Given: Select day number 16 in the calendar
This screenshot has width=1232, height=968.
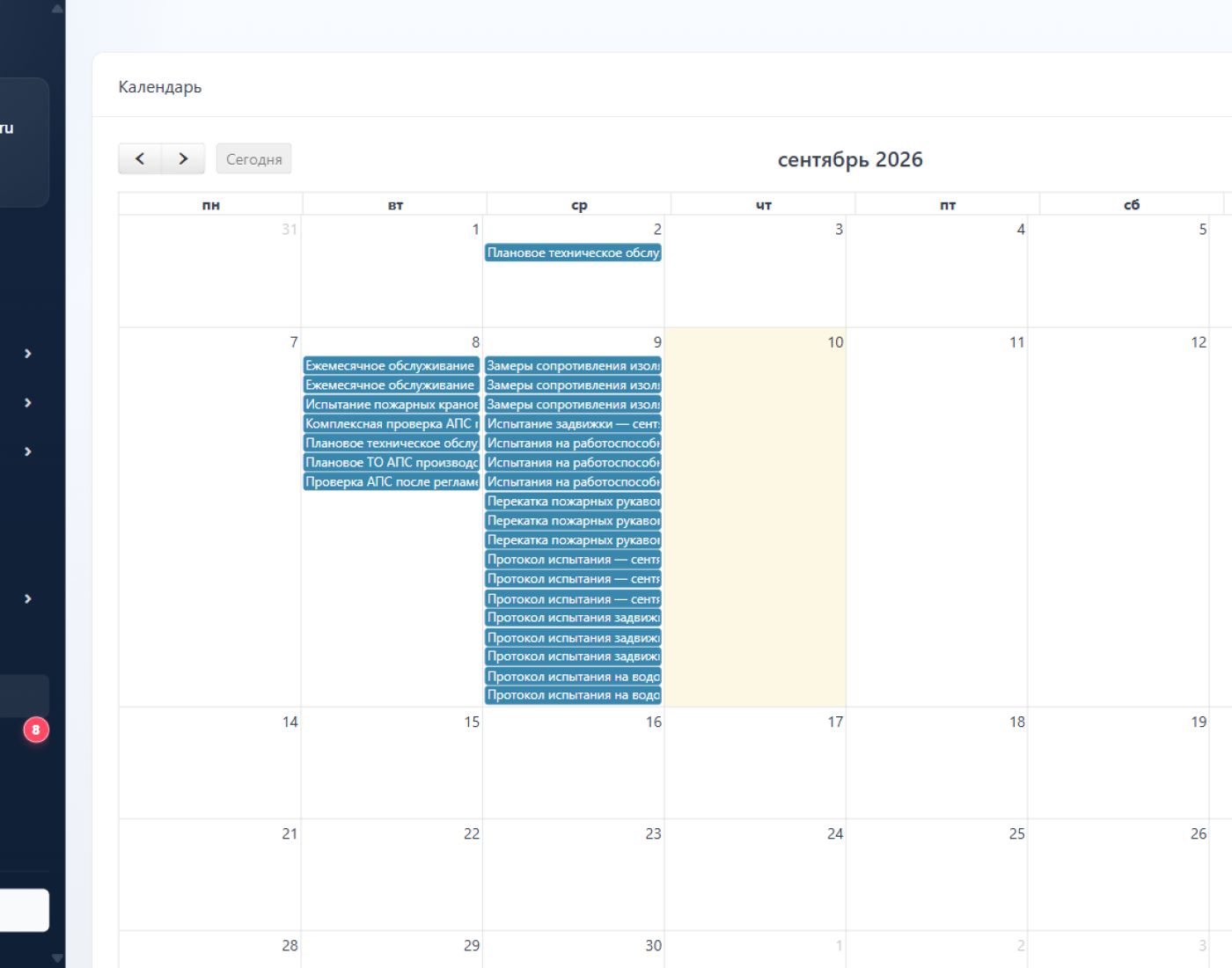Looking at the screenshot, I should tap(654, 722).
